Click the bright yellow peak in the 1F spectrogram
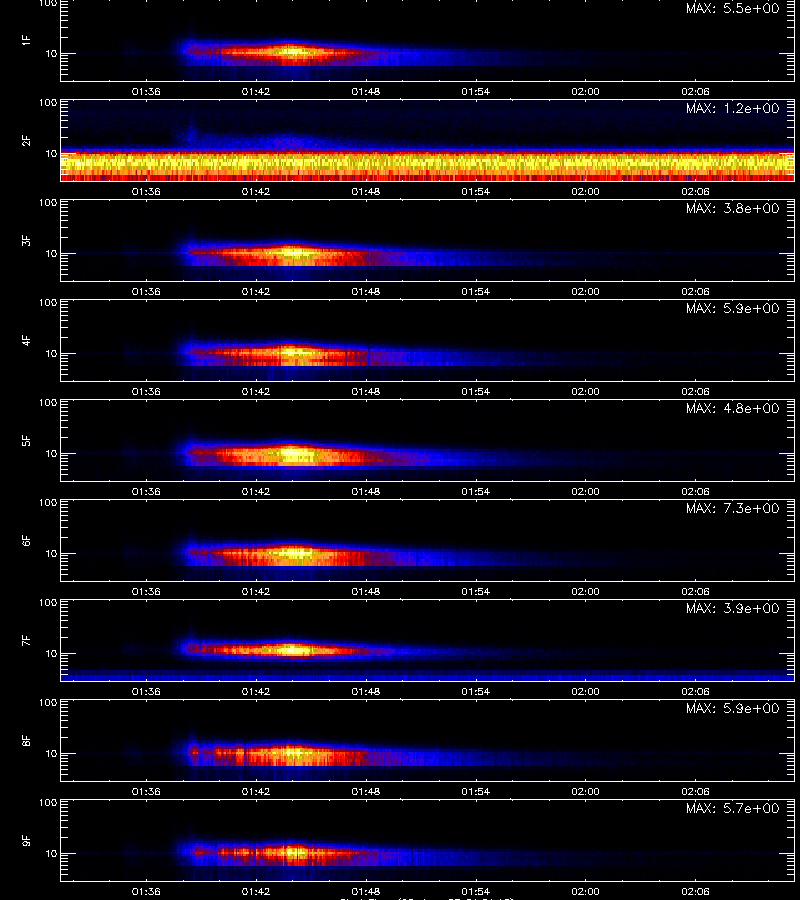The image size is (800, 900). click(x=293, y=52)
